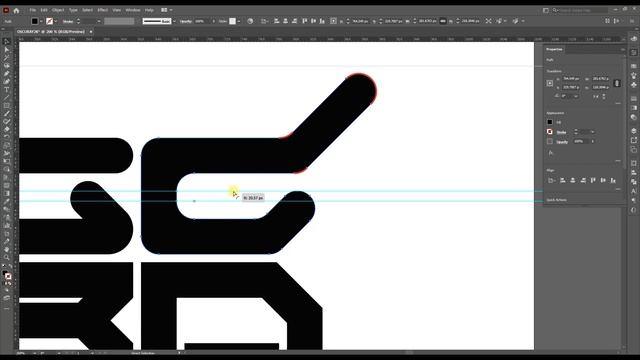Screen dimensions: 640x360
Task: Horizontal align left in Properties Align section
Action: pyautogui.click(x=563, y=180)
